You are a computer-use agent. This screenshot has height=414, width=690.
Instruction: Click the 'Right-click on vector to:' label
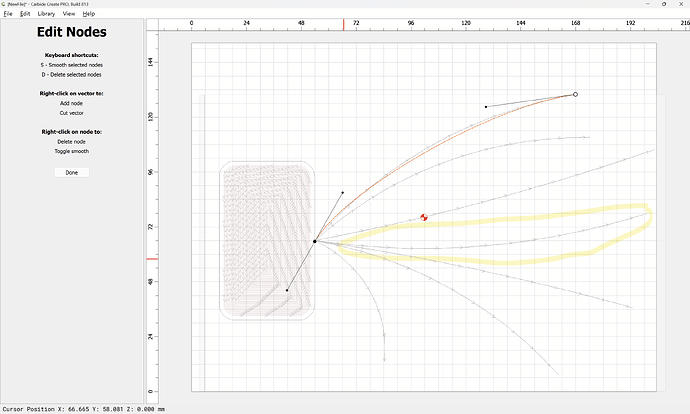72,94
